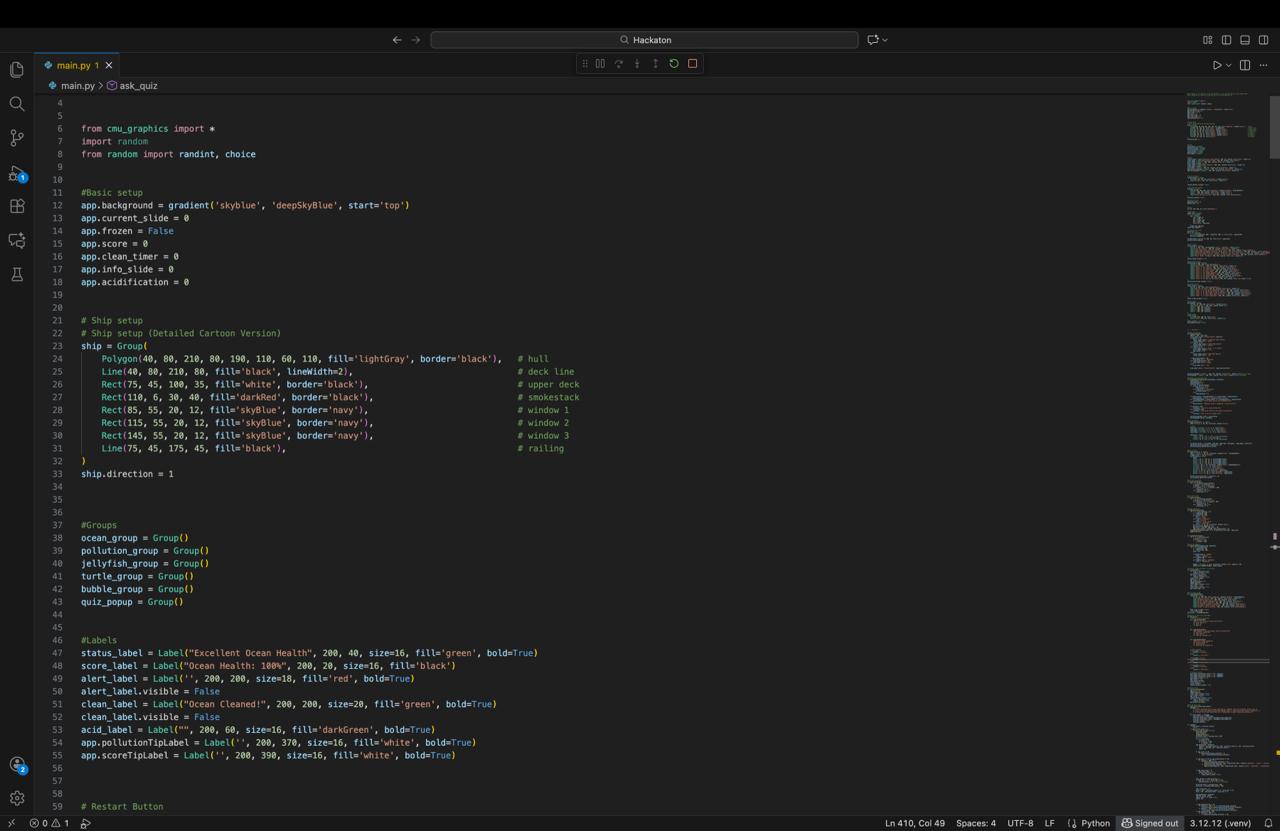The width and height of the screenshot is (1280, 831).
Task: Click the '# Restart Button' comment
Action: [x=122, y=806]
